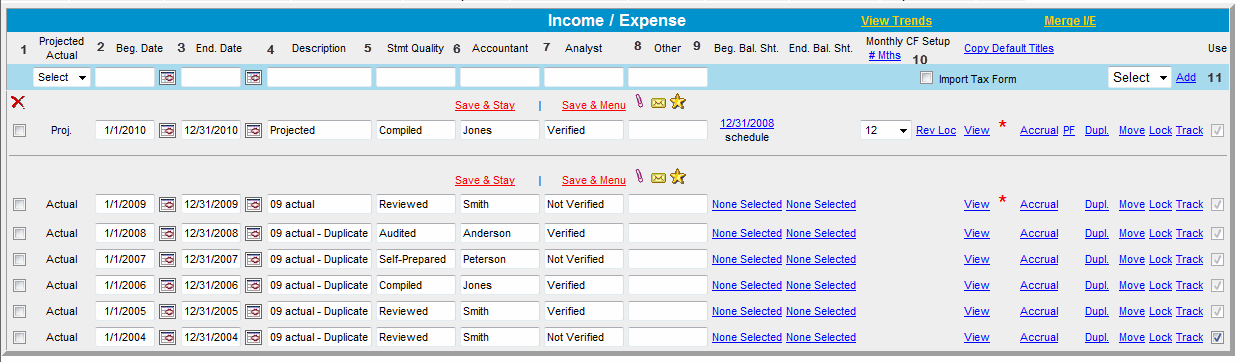Open calendar picker for new End. Date
Screen dimensions: 1241x362
254,77
